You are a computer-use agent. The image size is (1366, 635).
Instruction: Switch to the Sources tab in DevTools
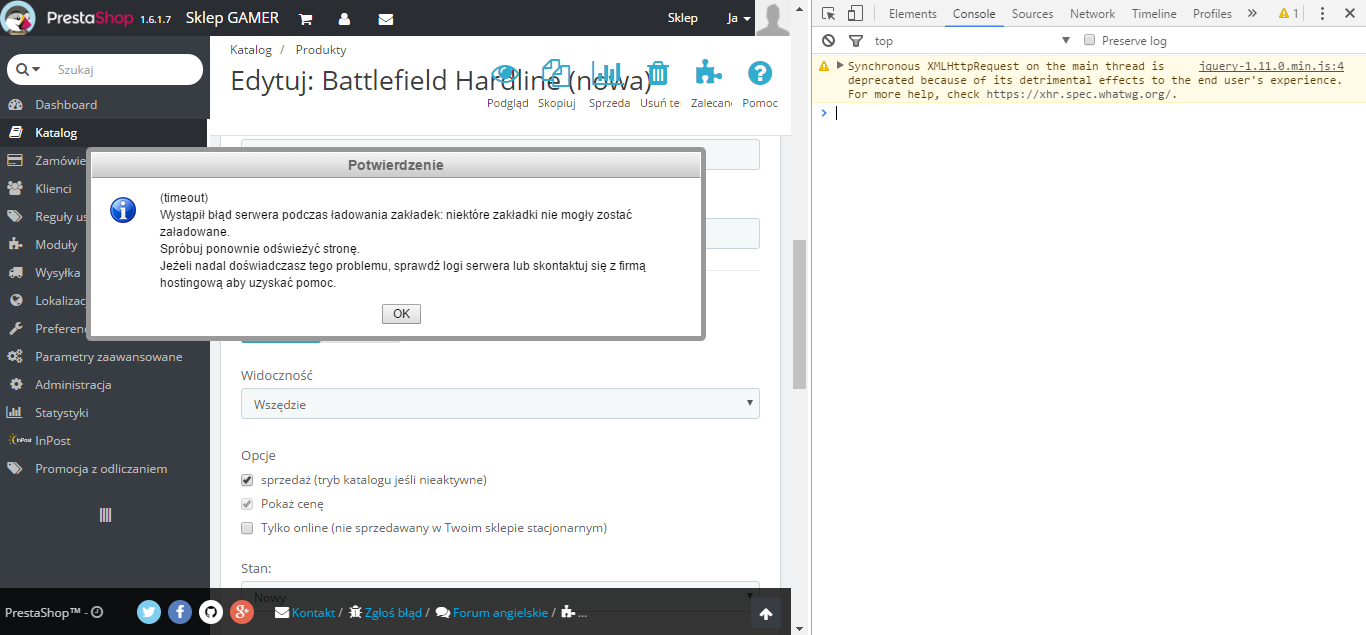(1032, 14)
